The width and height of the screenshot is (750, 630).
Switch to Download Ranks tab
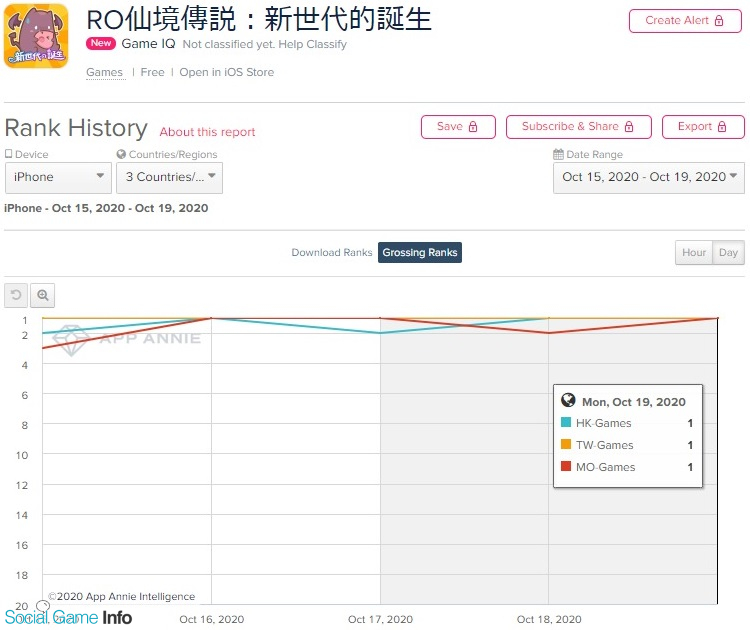pyautogui.click(x=331, y=253)
